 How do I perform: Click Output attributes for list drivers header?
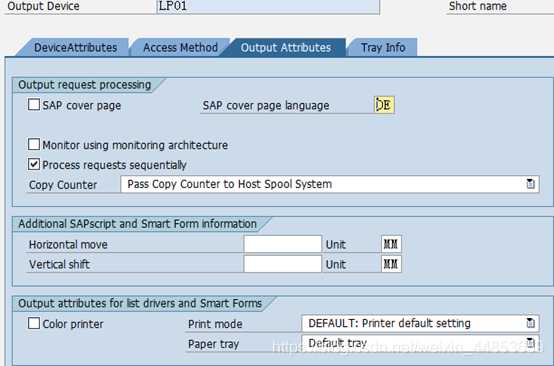pyautogui.click(x=140, y=303)
